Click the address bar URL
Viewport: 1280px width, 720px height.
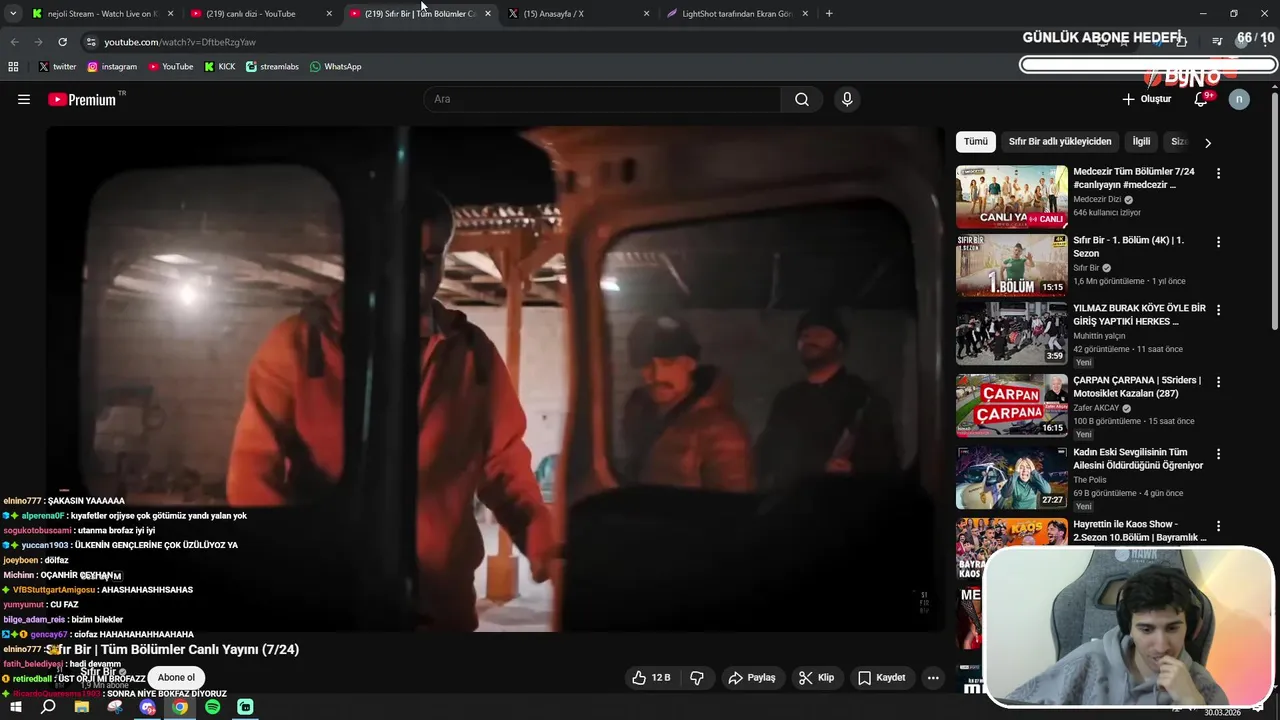click(x=180, y=42)
